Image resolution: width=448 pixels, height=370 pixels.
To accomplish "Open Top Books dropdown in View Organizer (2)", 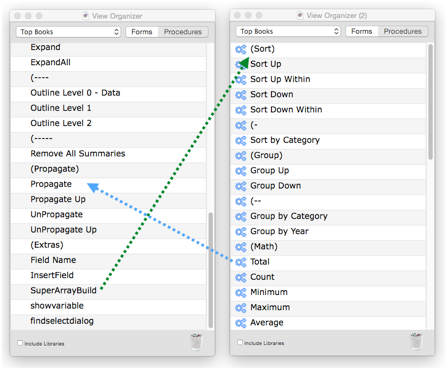I will tap(288, 31).
